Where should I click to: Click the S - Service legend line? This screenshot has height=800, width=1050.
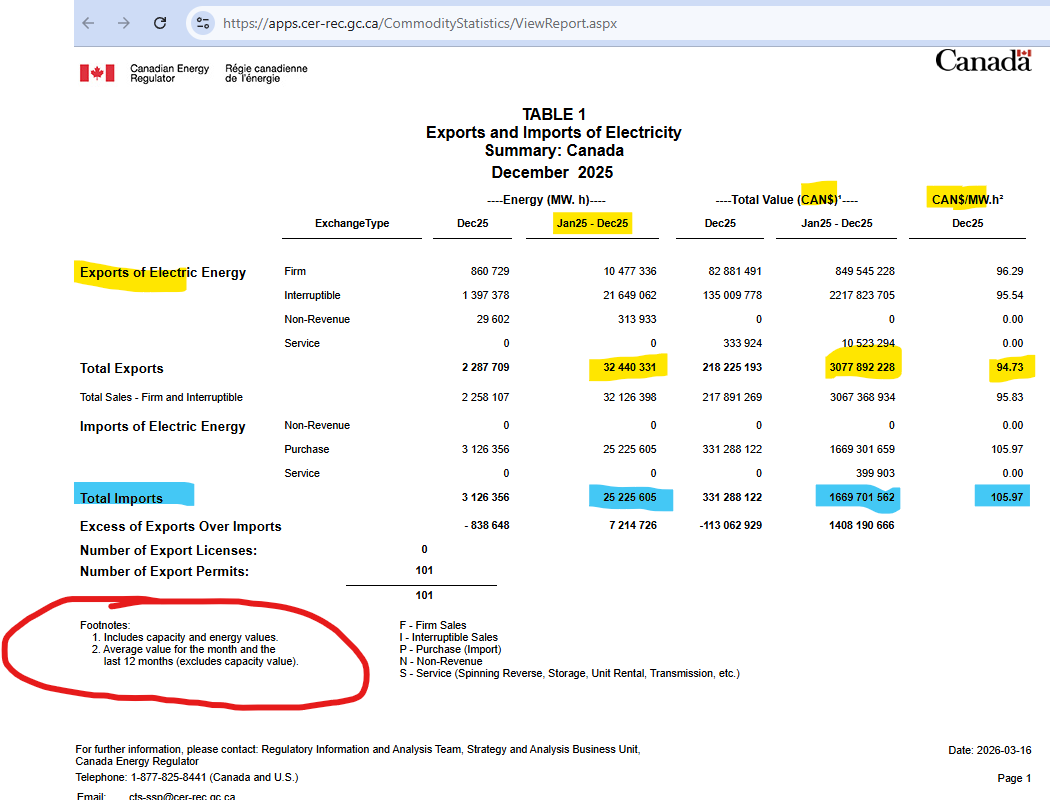click(x=570, y=673)
